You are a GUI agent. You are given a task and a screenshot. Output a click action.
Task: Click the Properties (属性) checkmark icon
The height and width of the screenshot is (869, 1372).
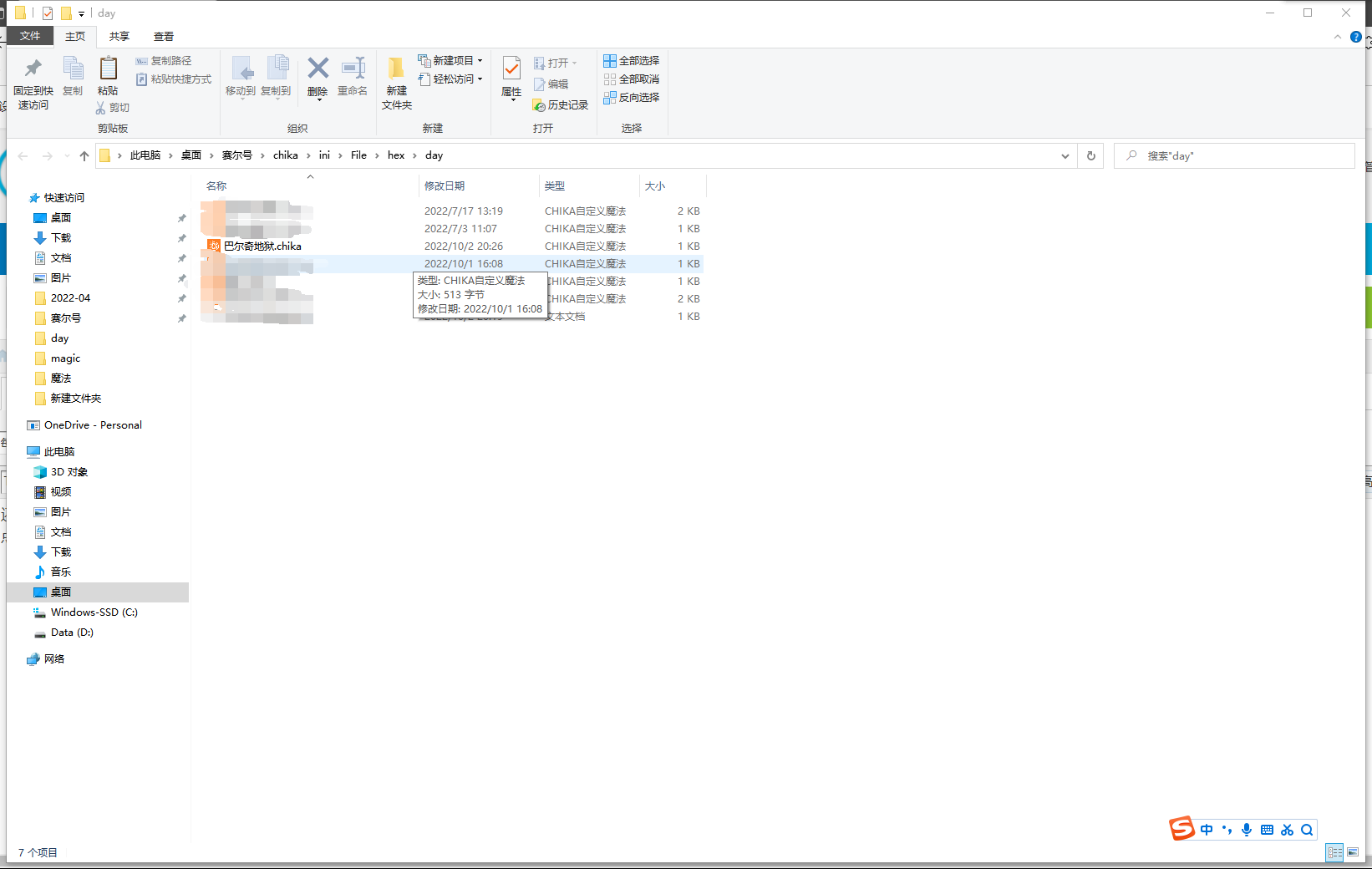pyautogui.click(x=511, y=69)
